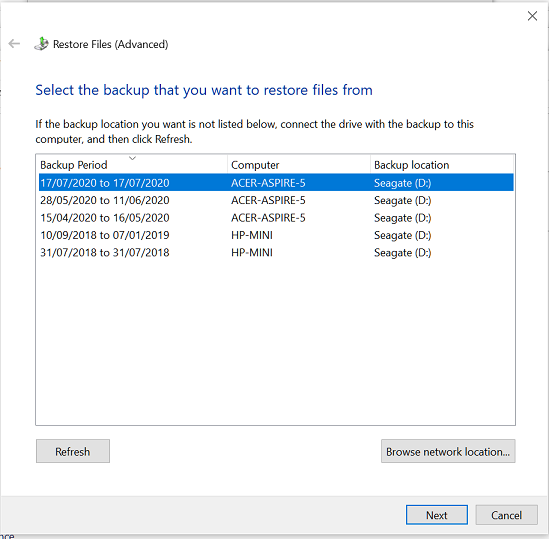Viewport: 549px width, 539px height.
Task: Click ACER-ASPIRE-5 in 15/04/2020 row
Action: tap(268, 218)
